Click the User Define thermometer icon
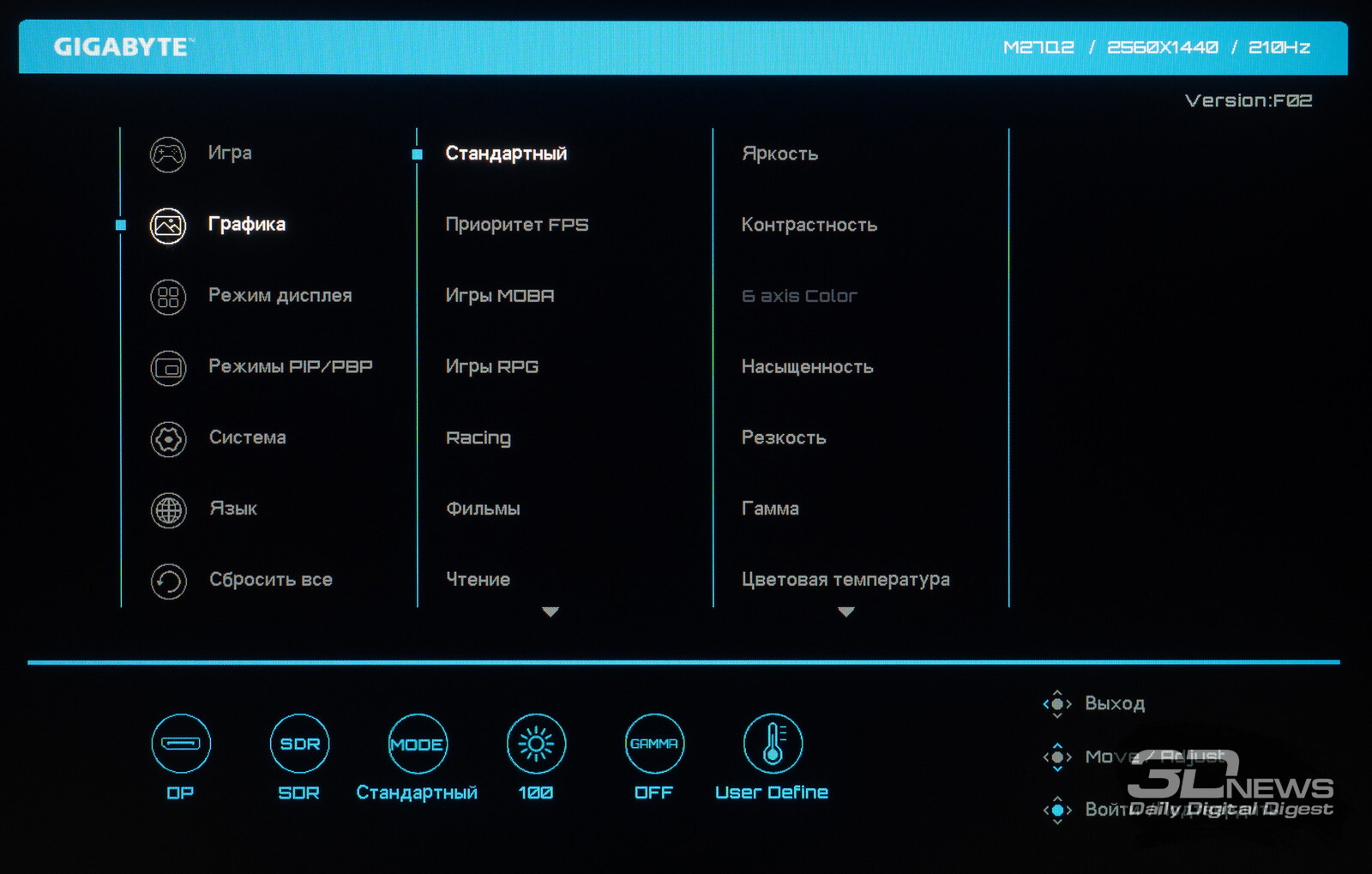 coord(773,744)
